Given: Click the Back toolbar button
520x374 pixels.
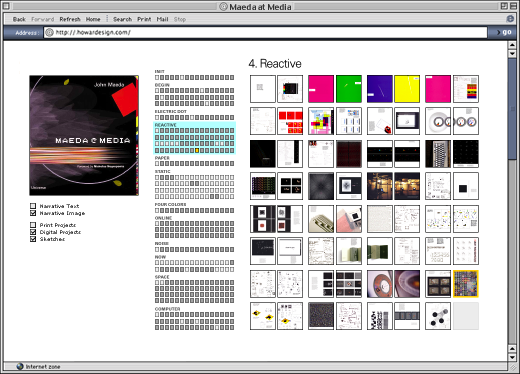Looking at the screenshot, I should click(x=19, y=19).
